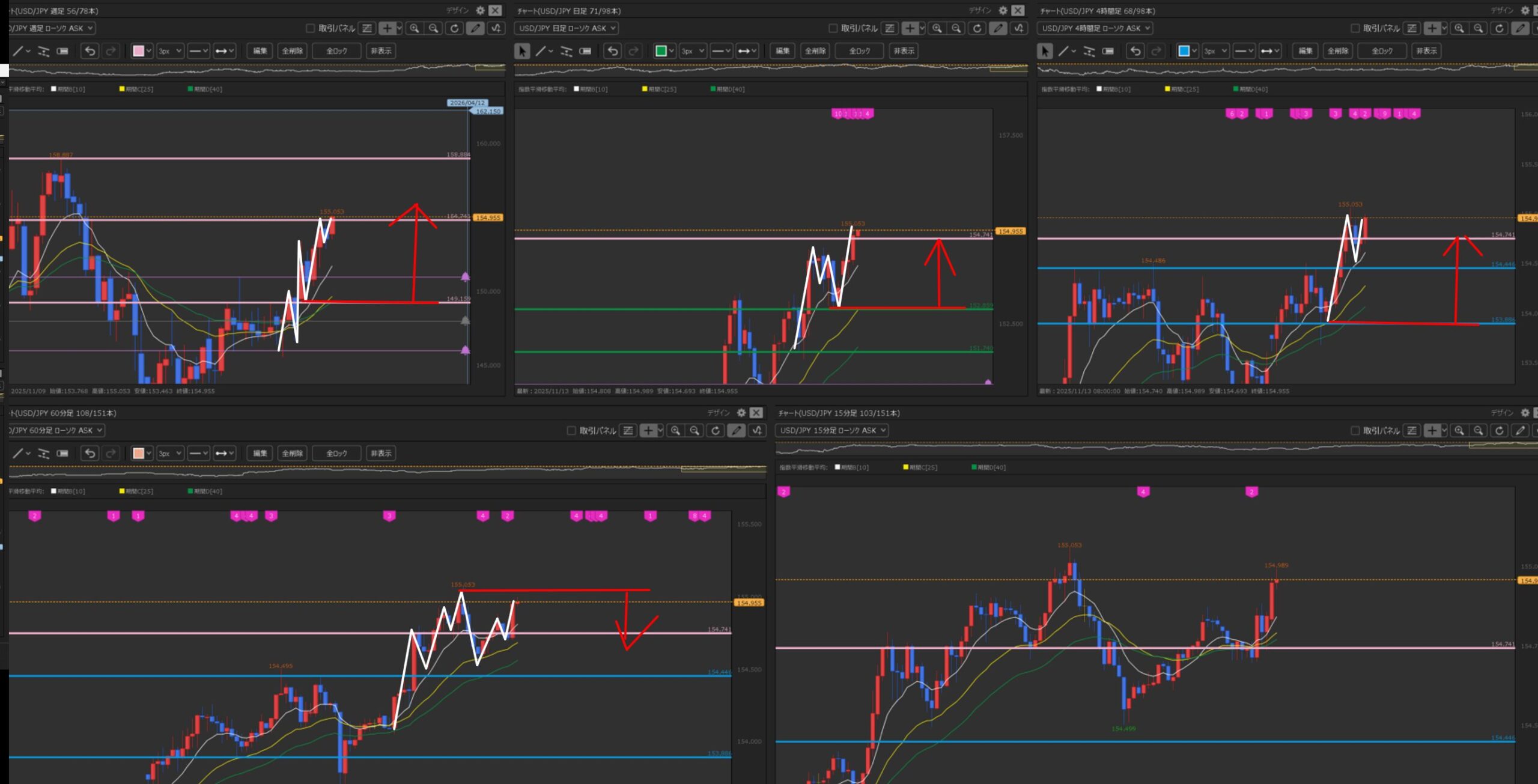Click デザイン in 15-minute chart header
1538x784 pixels.
coord(1502,413)
